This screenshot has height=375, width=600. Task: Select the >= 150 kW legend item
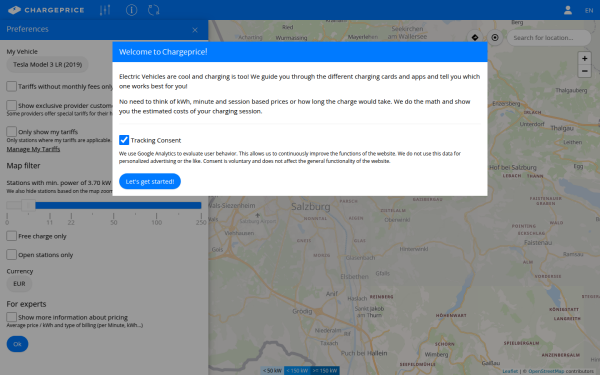tap(325, 370)
